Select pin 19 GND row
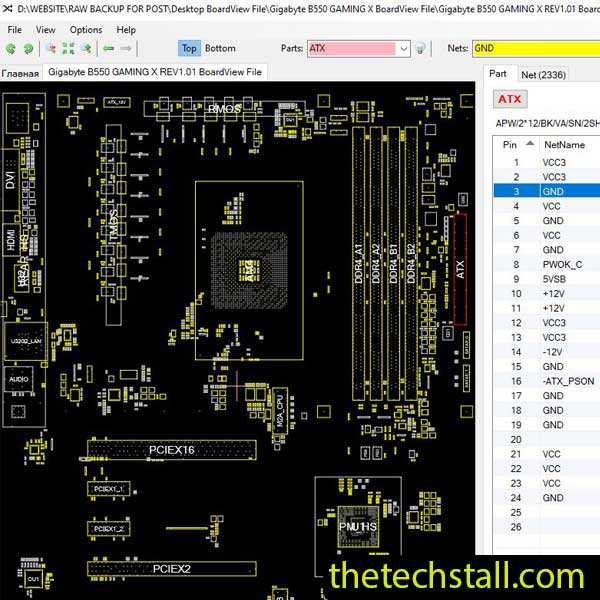Image resolution: width=600 pixels, height=600 pixels. 547,425
